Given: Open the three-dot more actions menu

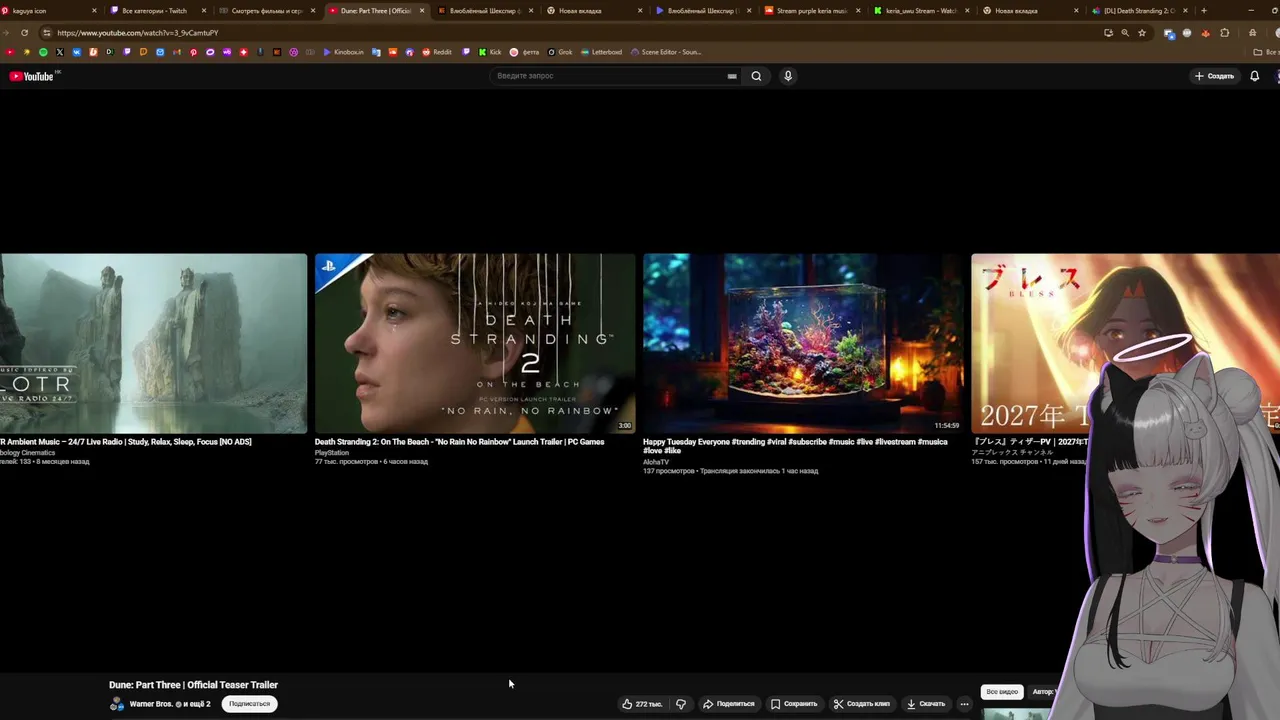Looking at the screenshot, I should click(964, 704).
